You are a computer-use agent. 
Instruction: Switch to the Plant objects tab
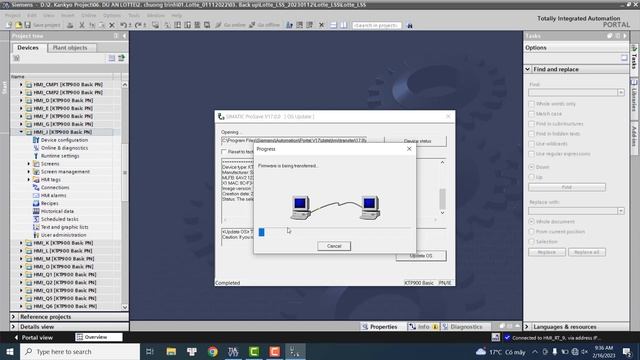point(70,48)
